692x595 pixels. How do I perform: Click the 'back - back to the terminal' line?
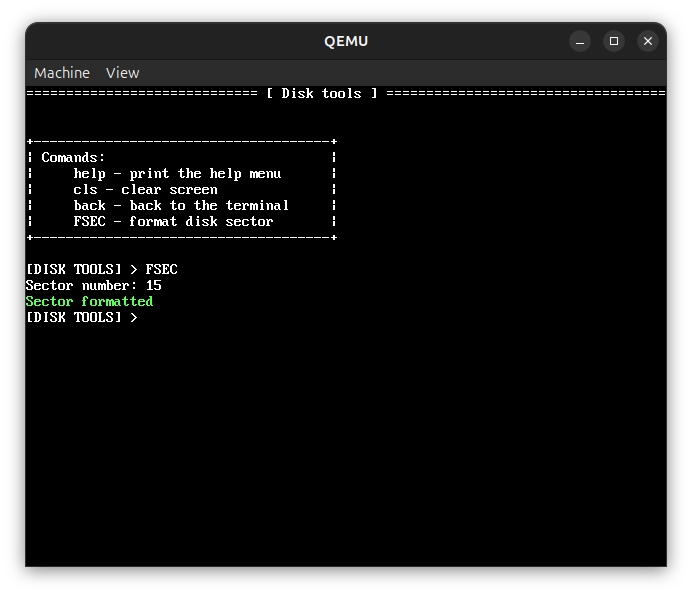[x=181, y=206]
